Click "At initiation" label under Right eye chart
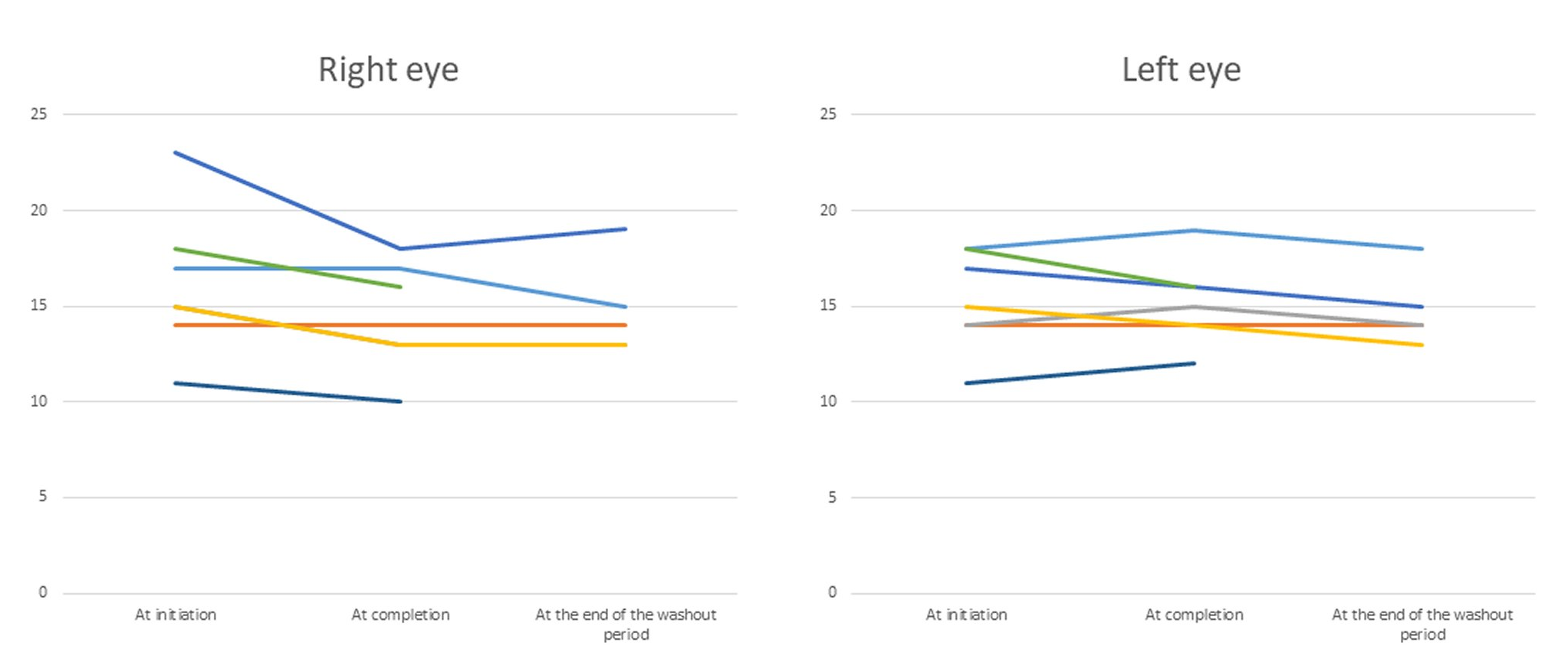 176,615
